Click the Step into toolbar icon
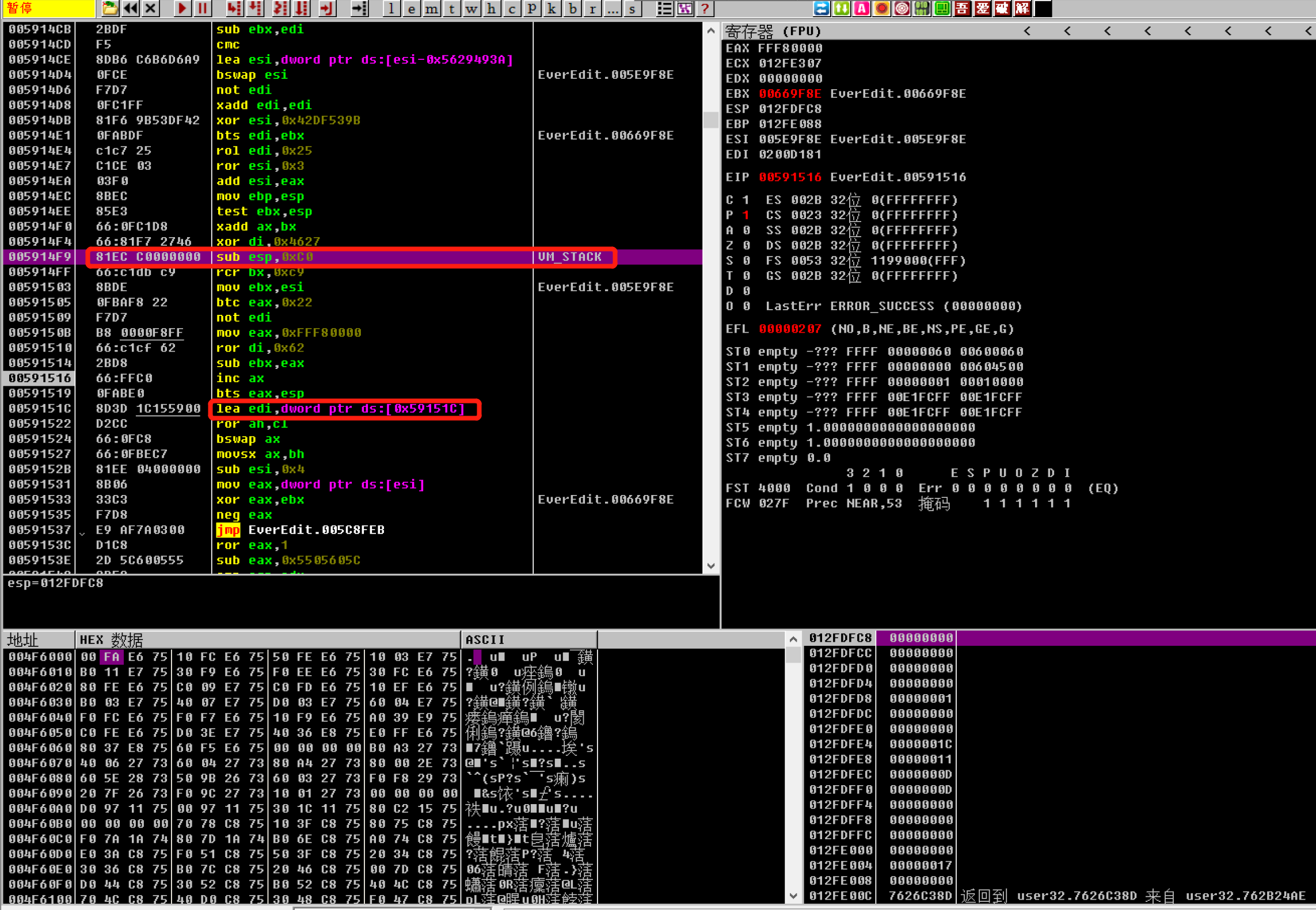Image resolution: width=1316 pixels, height=910 pixels. pos(234,8)
